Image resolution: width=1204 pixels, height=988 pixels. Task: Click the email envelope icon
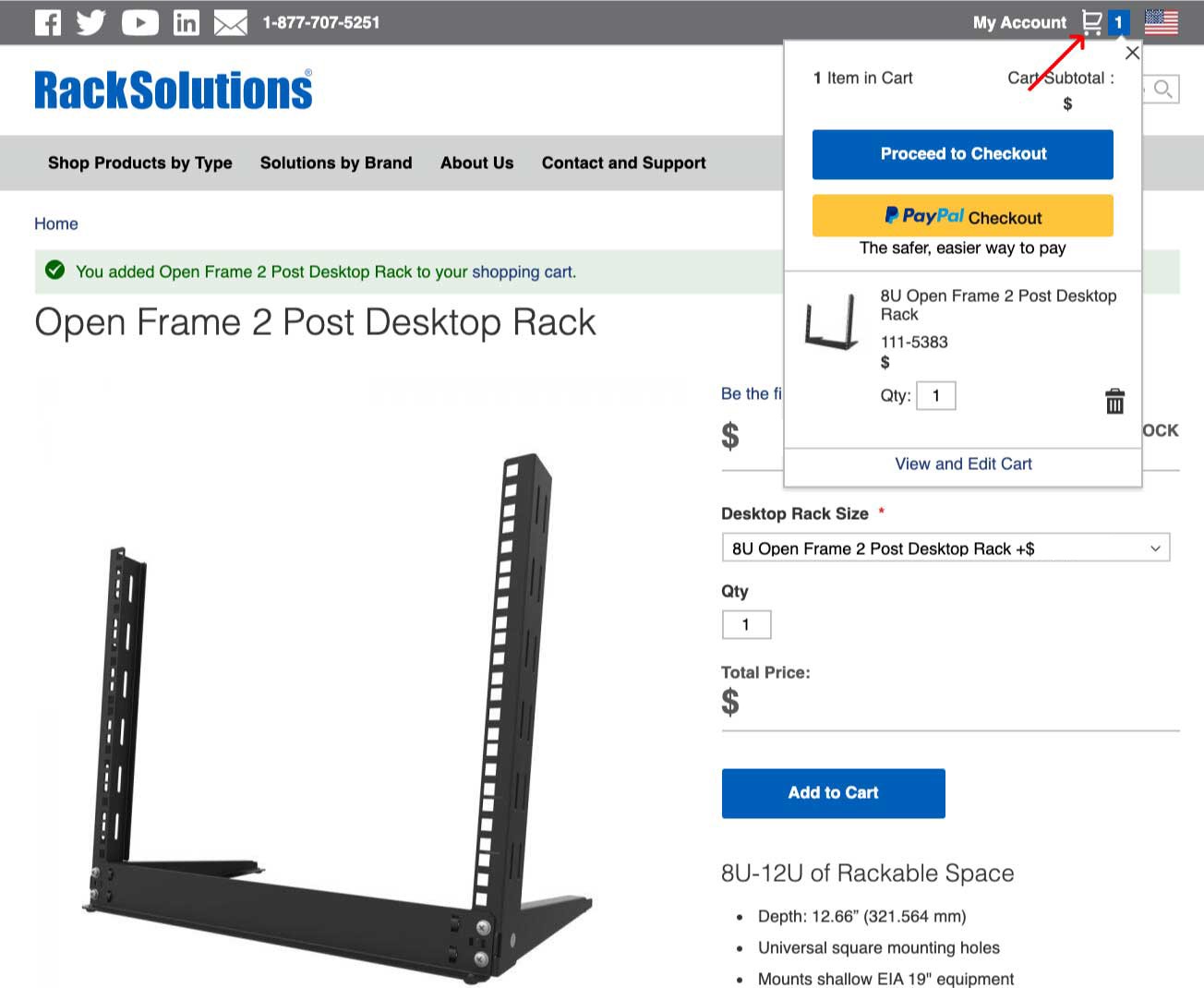click(231, 23)
